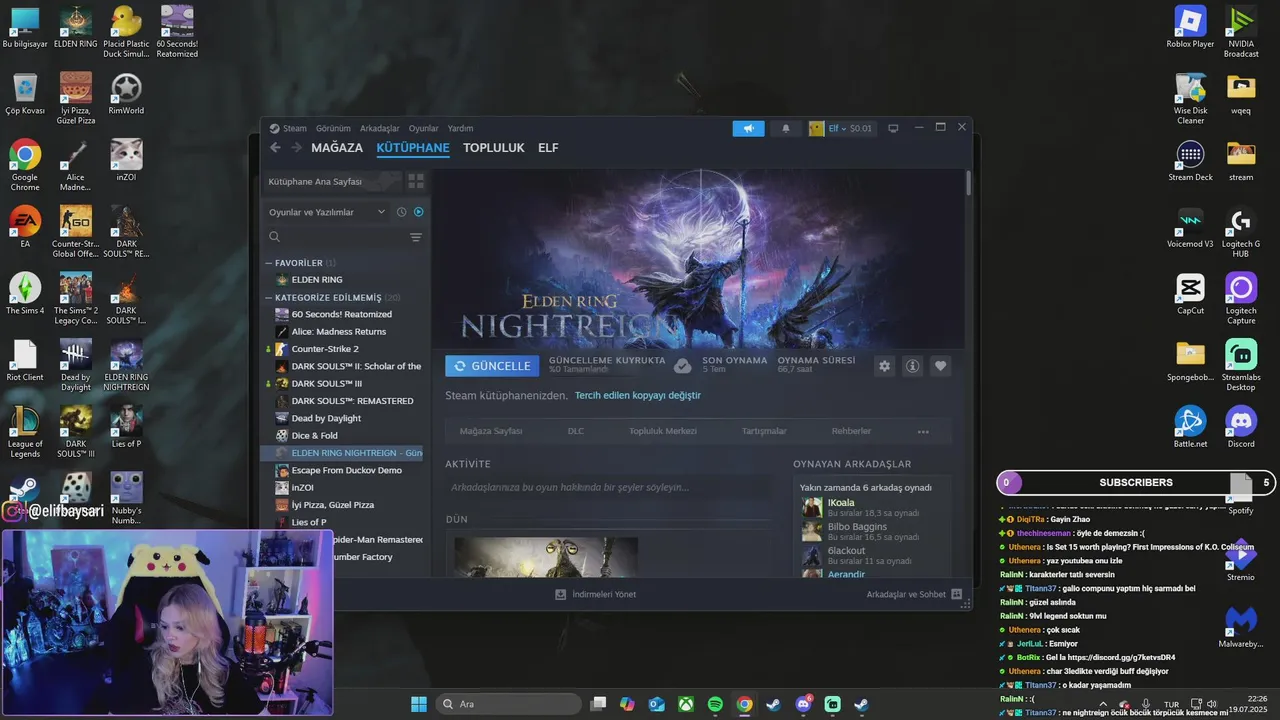The image size is (1280, 720).
Task: Open Oyunlar menu
Action: coord(424,128)
